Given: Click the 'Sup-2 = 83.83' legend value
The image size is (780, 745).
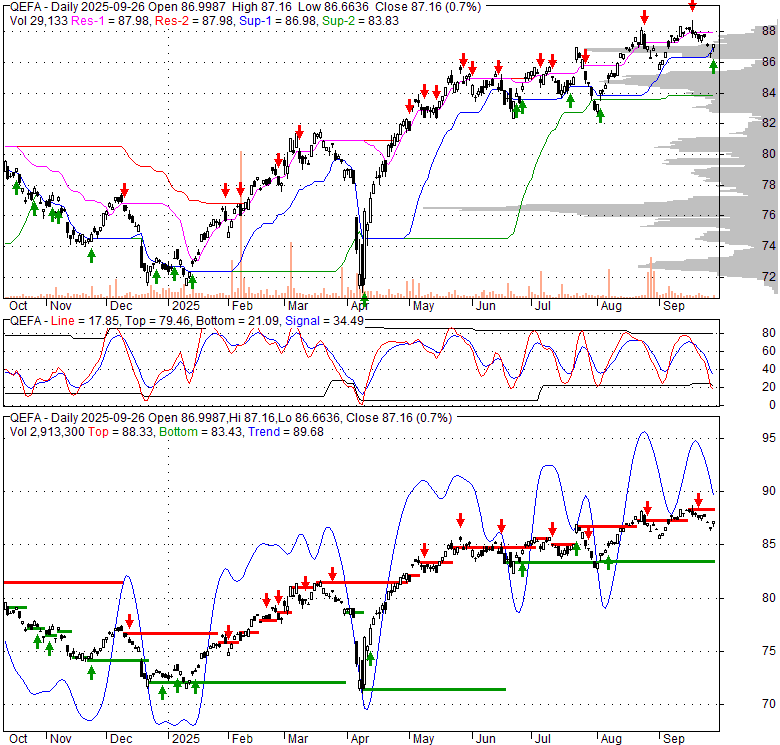Looking at the screenshot, I should [361, 21].
